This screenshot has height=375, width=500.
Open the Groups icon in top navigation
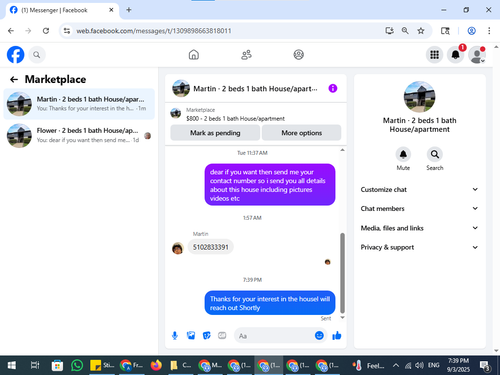click(299, 55)
